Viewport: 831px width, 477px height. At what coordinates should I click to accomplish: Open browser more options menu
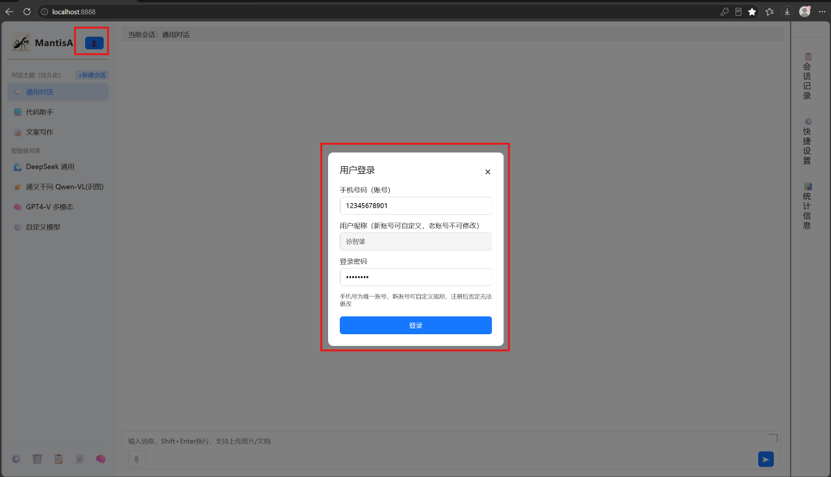point(822,12)
